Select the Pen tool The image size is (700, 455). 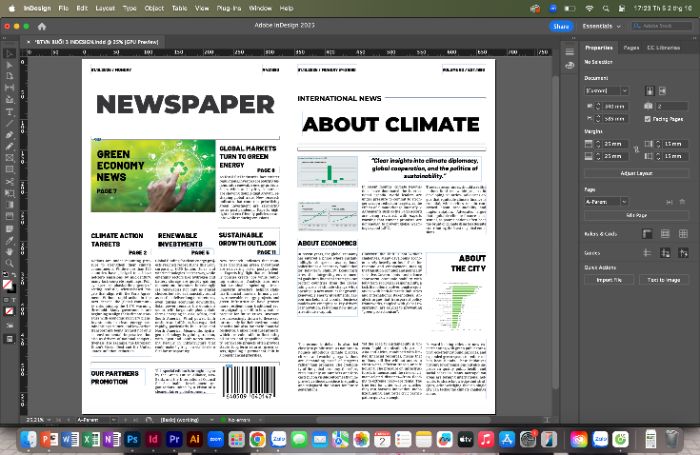(x=9, y=135)
